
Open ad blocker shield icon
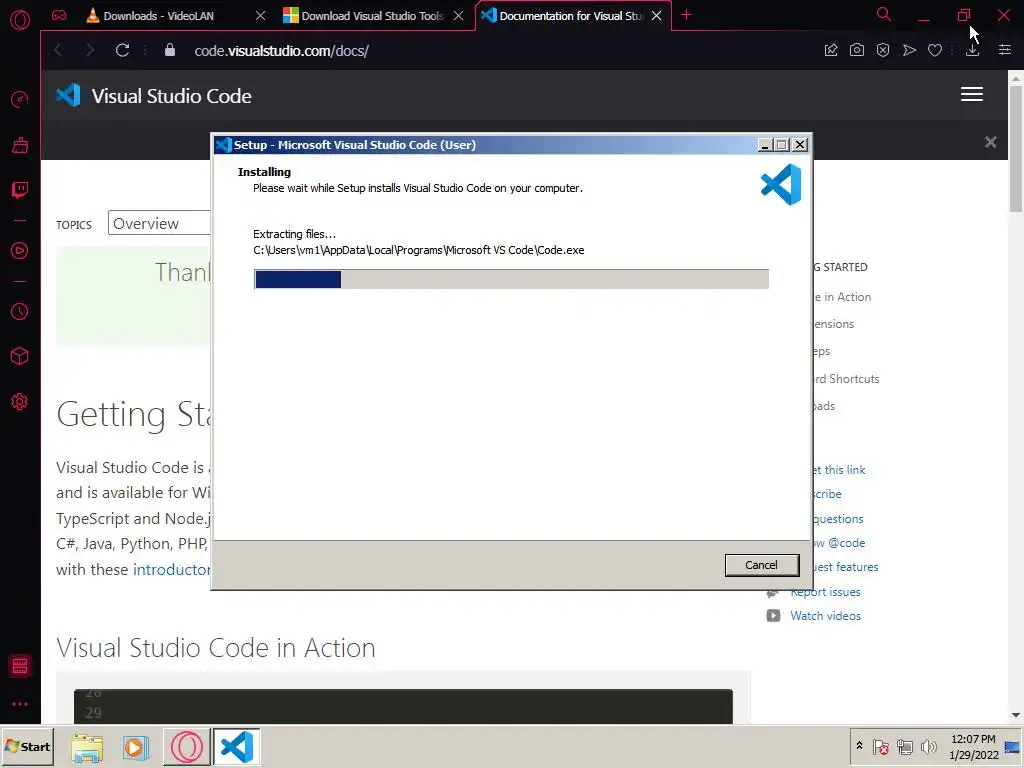(883, 50)
